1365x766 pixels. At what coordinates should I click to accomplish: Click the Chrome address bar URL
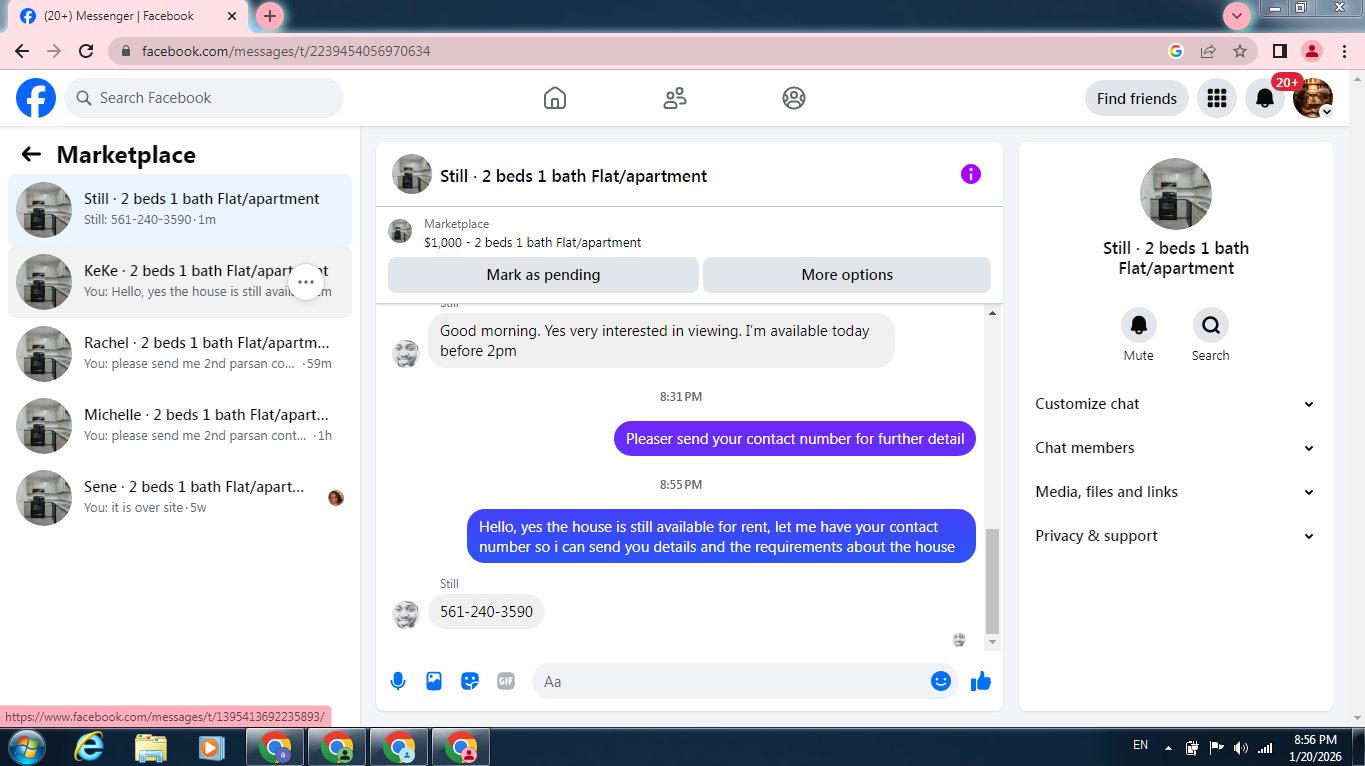286,51
